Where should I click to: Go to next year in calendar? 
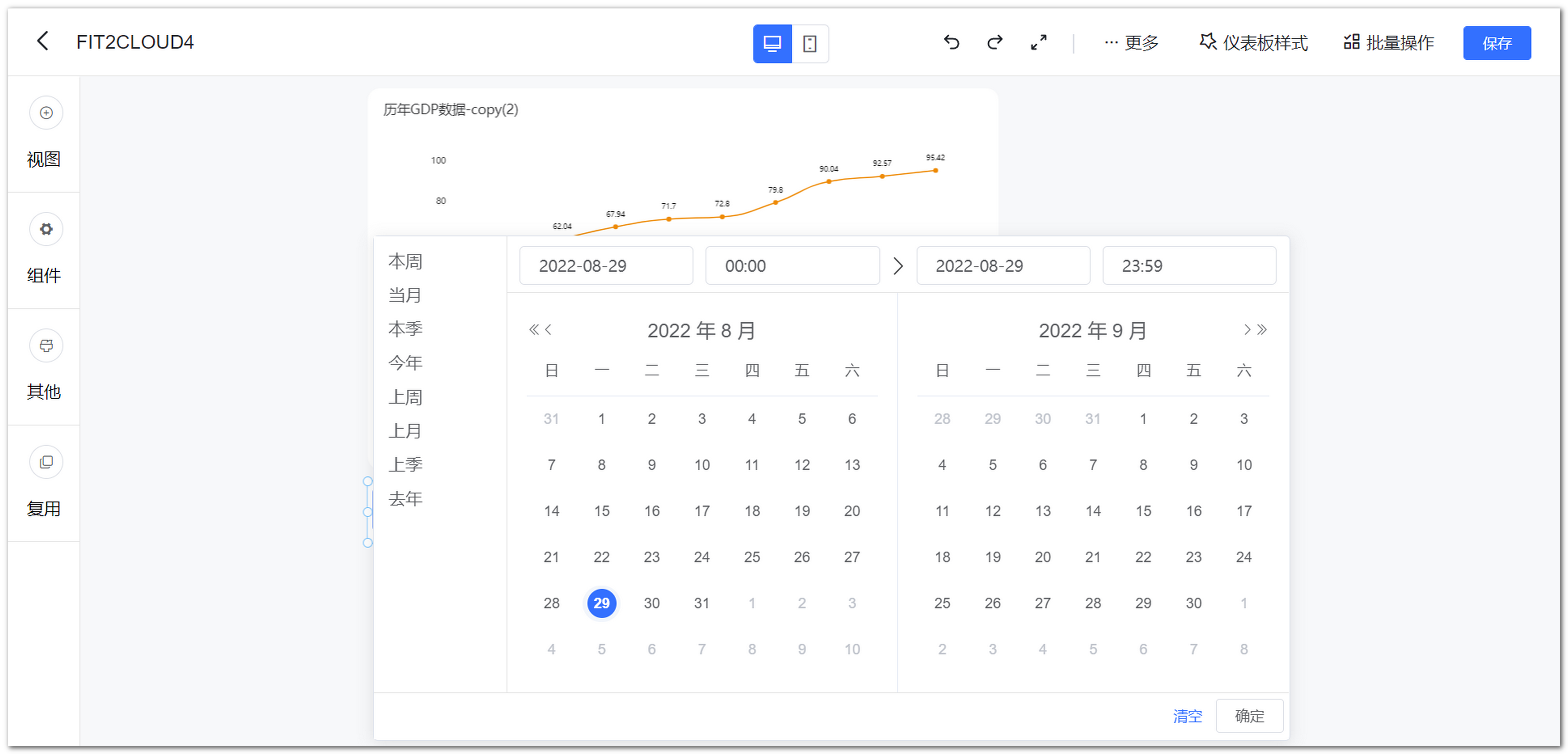point(1262,330)
